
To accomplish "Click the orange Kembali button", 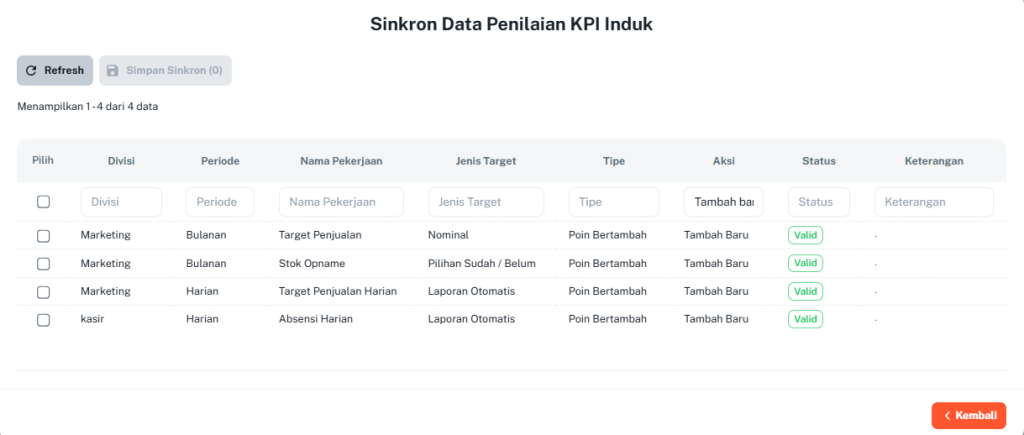I will tap(968, 415).
